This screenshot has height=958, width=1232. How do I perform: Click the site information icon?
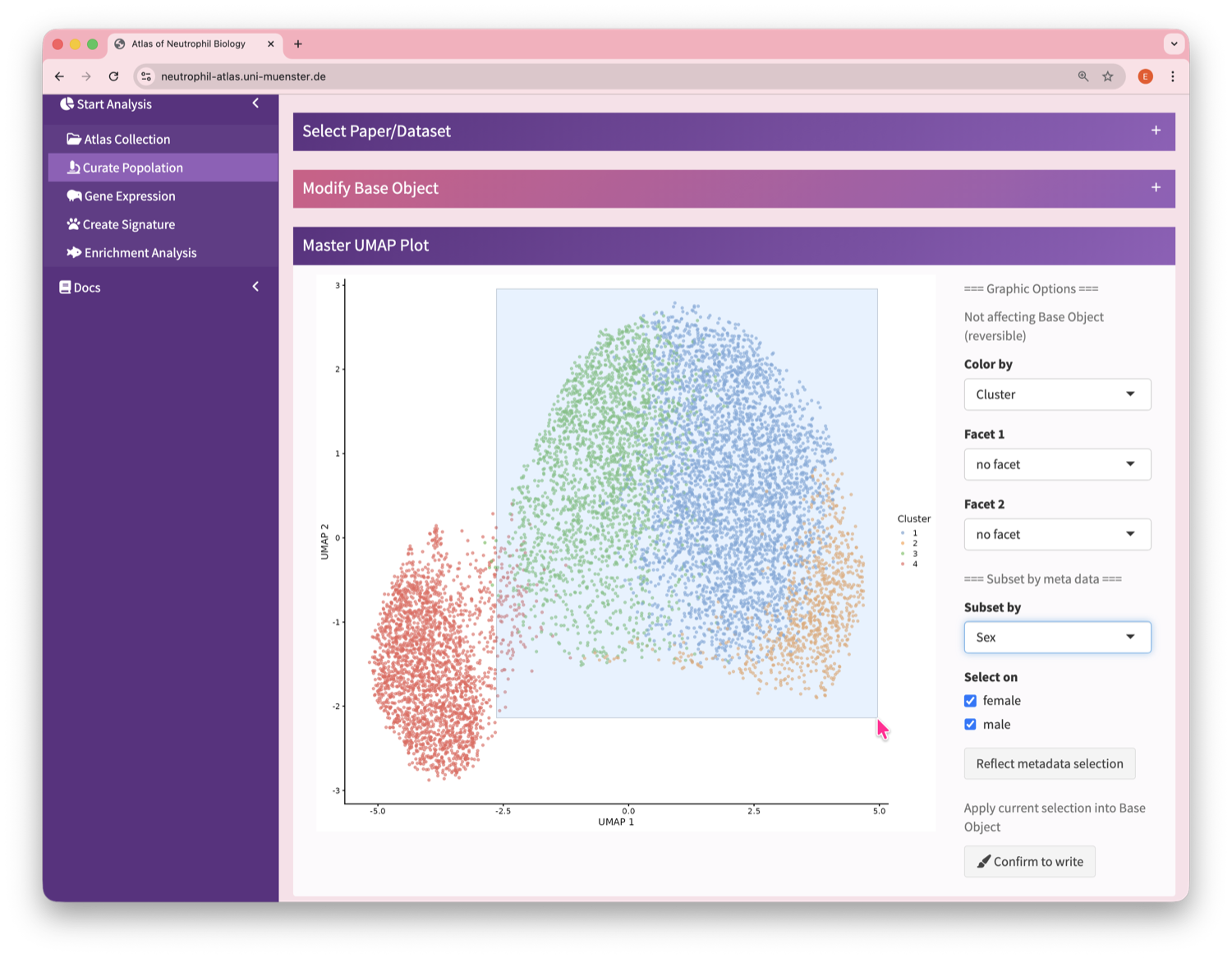pyautogui.click(x=146, y=76)
